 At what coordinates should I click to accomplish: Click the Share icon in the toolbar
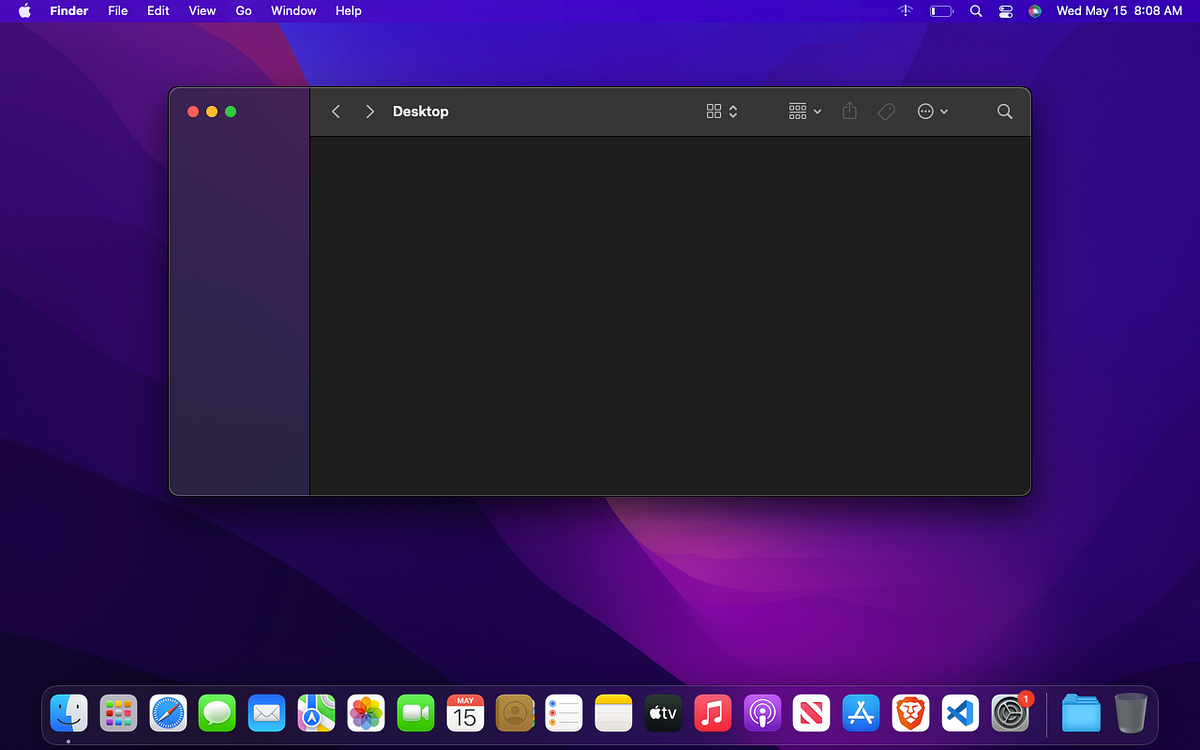pos(849,111)
